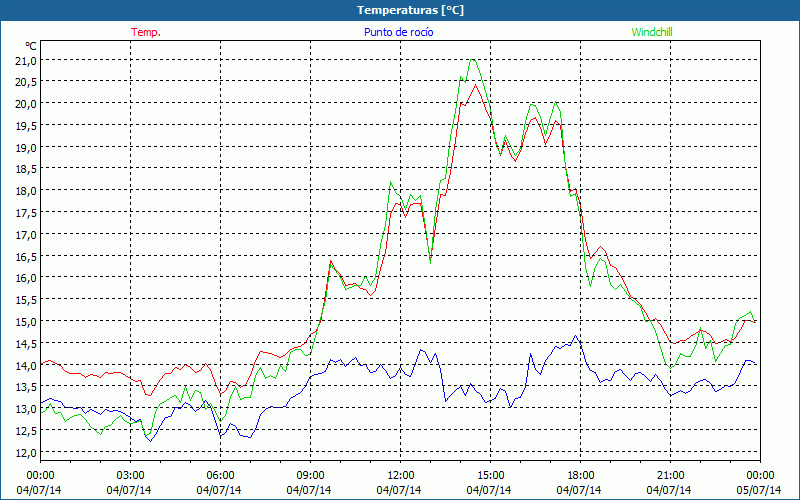Viewport: 800px width, 500px height.
Task: Click the 18:00 time axis label
Action: click(x=581, y=475)
